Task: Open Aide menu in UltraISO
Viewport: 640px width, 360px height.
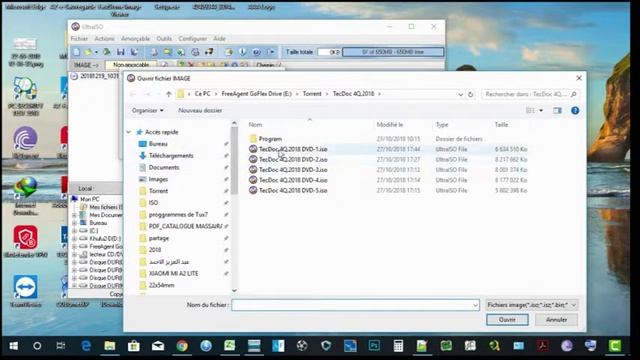Action: [x=220, y=39]
